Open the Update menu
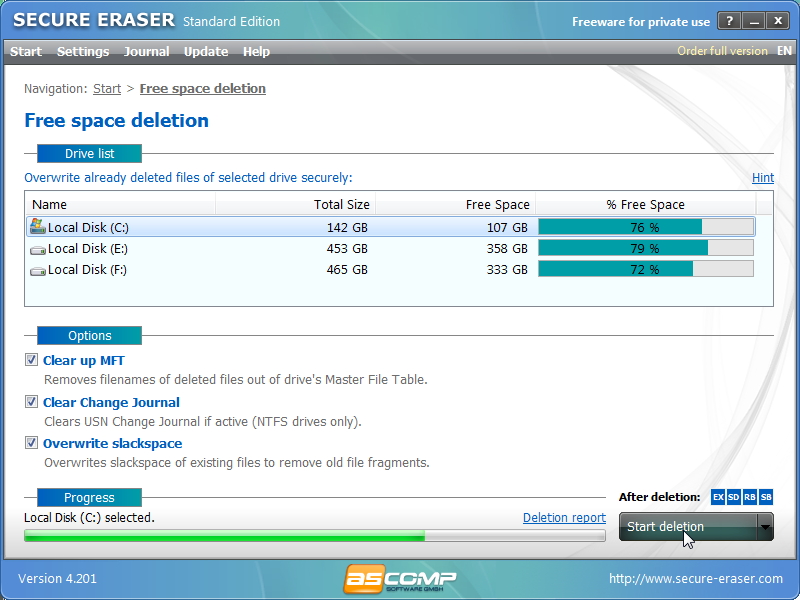Screen dimensions: 800x600 coord(206,52)
